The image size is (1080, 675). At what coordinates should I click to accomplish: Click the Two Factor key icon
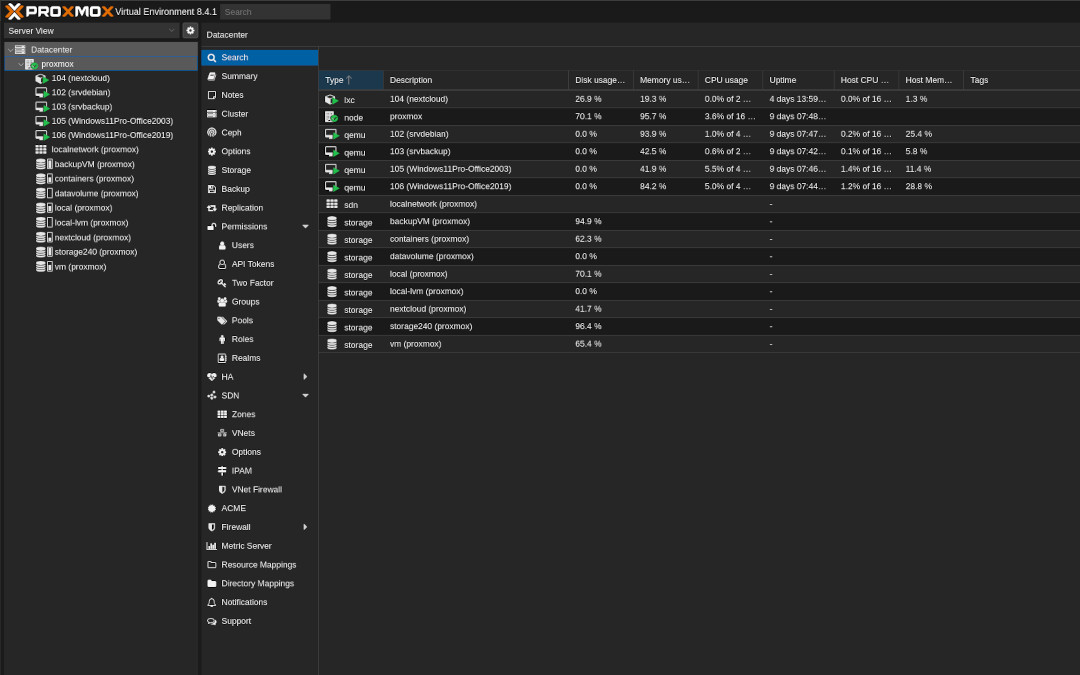pos(222,283)
